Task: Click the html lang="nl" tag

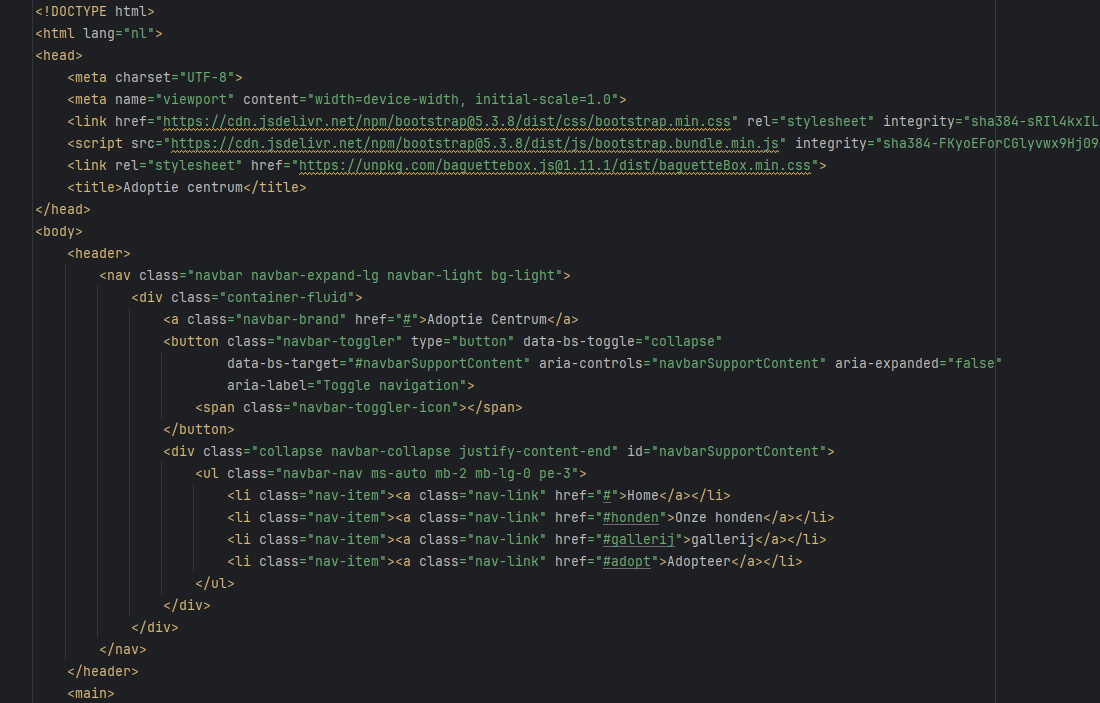Action: [99, 34]
